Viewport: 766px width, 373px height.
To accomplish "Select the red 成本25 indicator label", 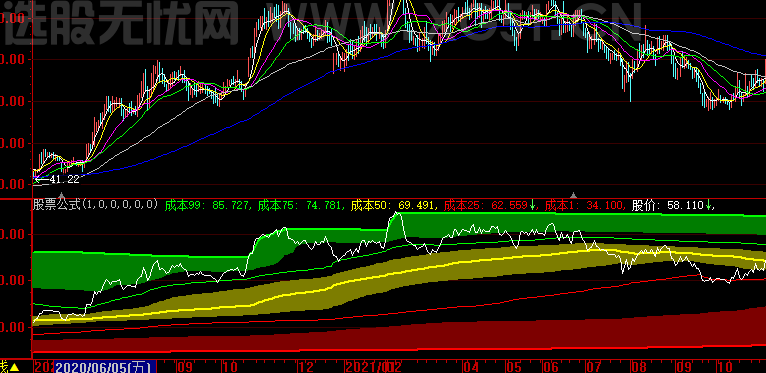I will pyautogui.click(x=486, y=205).
